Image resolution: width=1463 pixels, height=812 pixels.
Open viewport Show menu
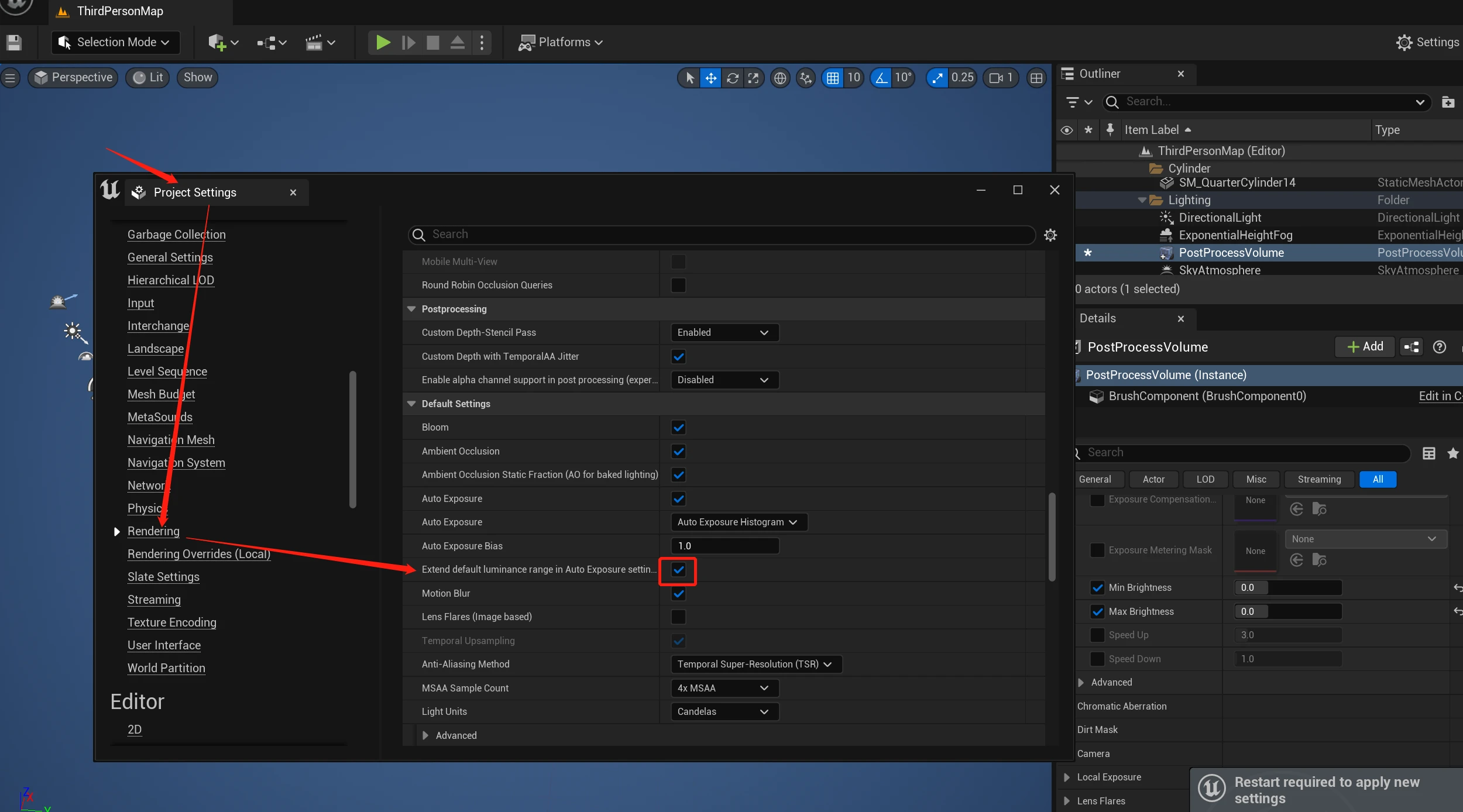click(x=198, y=78)
